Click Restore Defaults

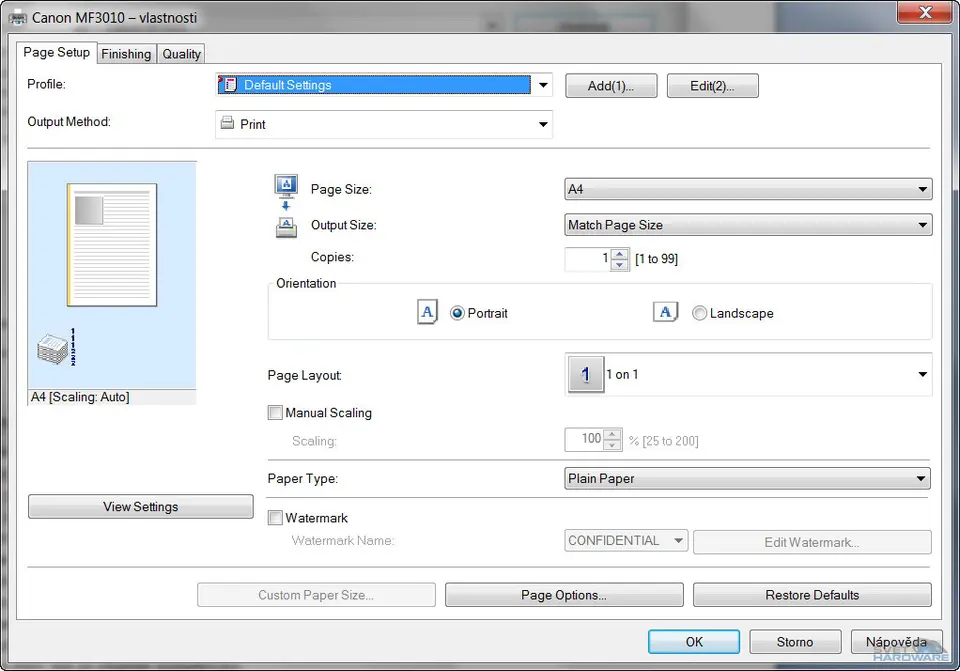click(812, 595)
